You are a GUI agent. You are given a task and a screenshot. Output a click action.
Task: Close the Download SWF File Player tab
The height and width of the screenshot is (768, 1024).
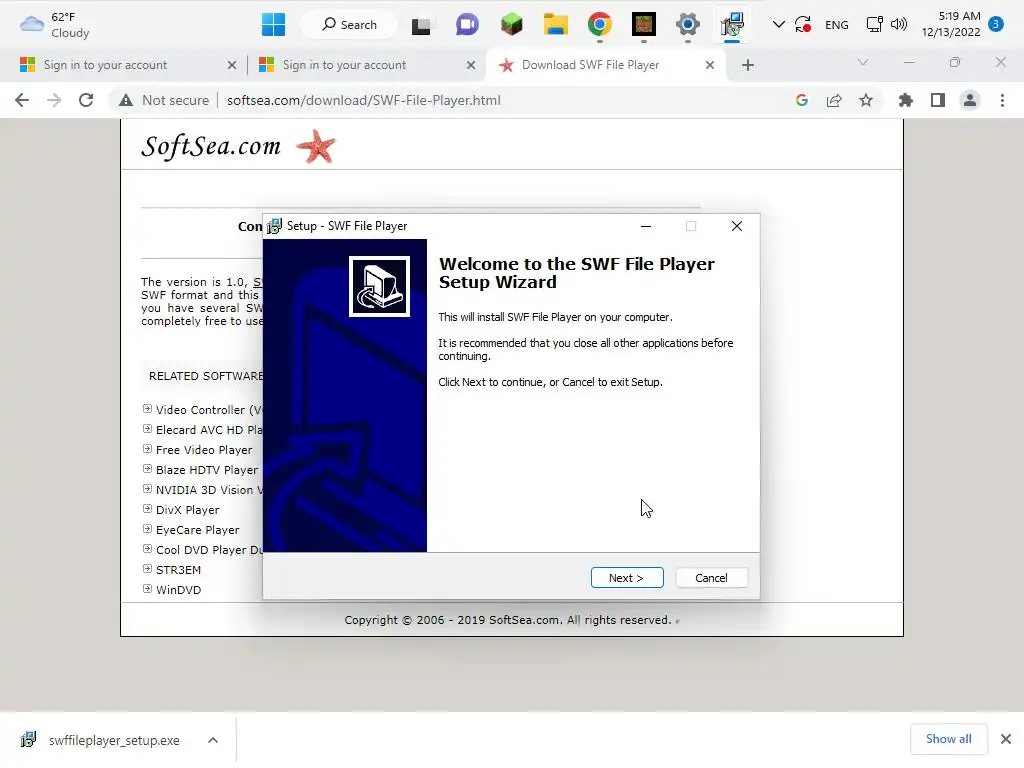710,65
